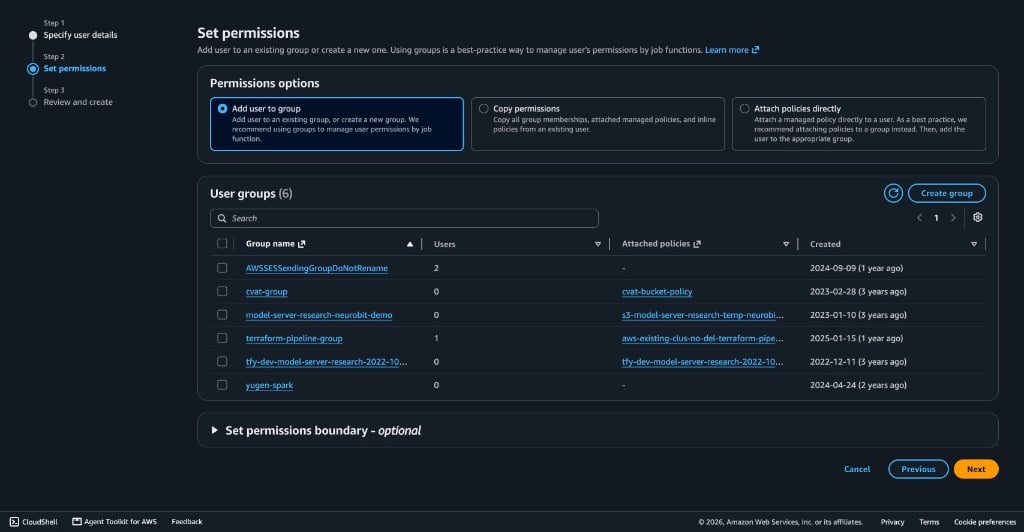
Task: Select Step 2 Set permissions
Action: tap(74, 69)
